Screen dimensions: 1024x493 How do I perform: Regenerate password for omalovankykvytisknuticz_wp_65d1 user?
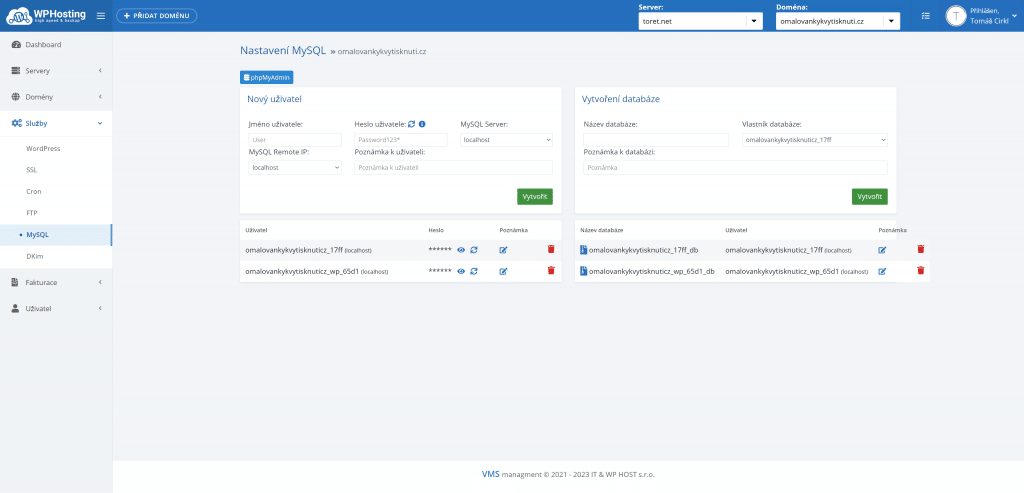[473, 271]
